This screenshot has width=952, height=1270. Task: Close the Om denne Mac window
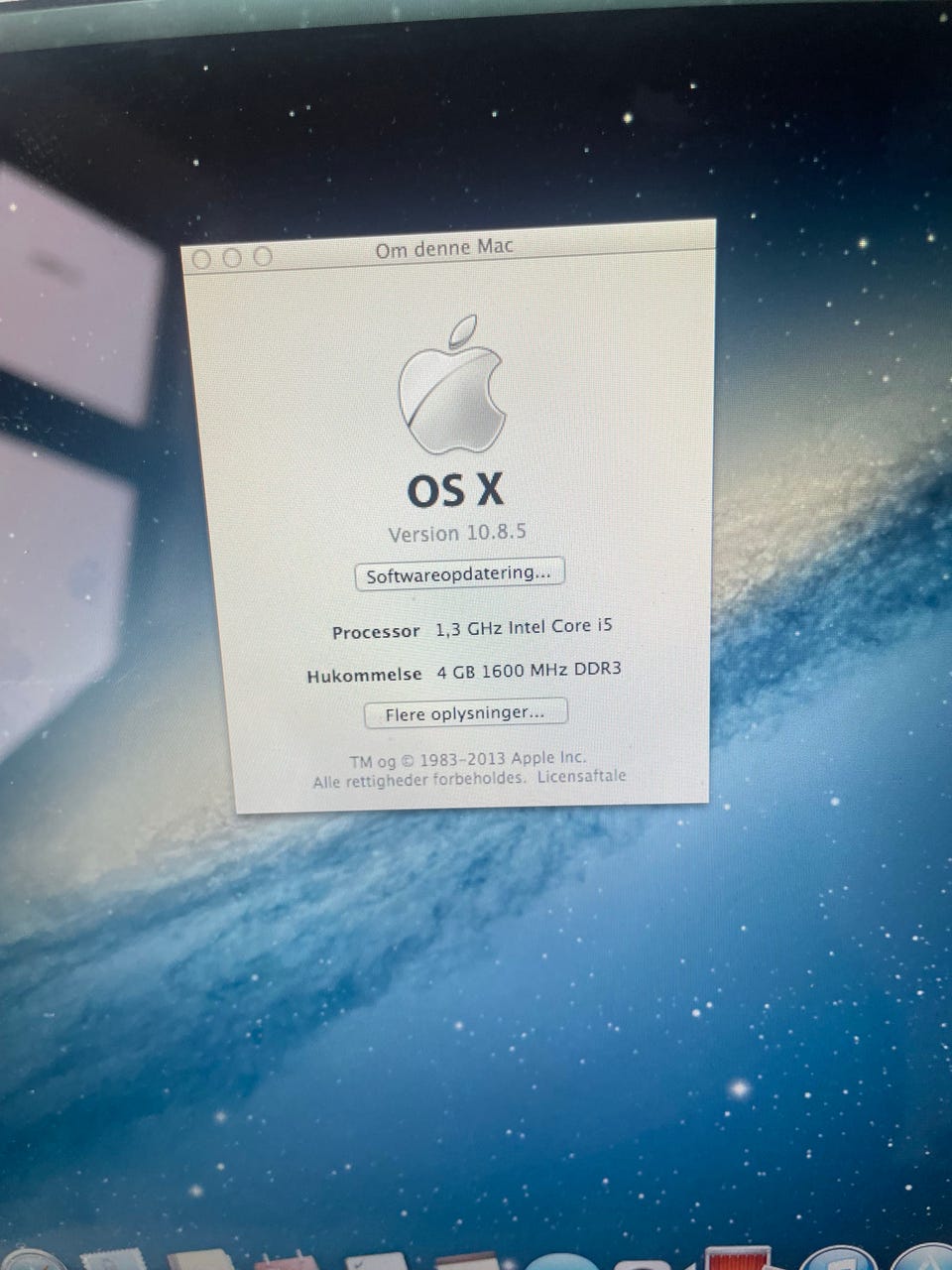coord(201,259)
